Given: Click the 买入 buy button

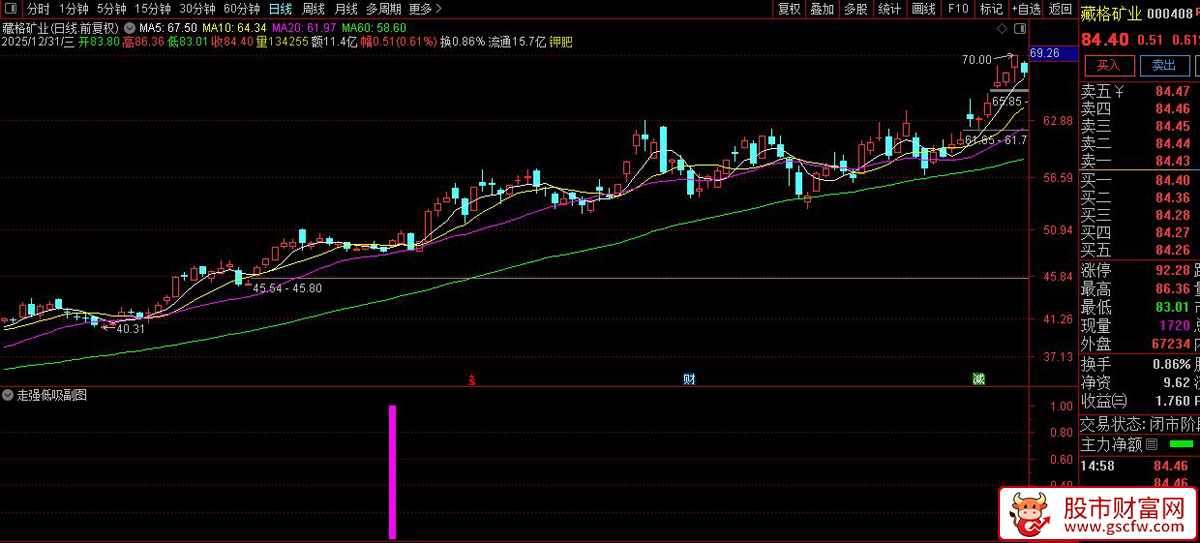Looking at the screenshot, I should coord(1108,66).
